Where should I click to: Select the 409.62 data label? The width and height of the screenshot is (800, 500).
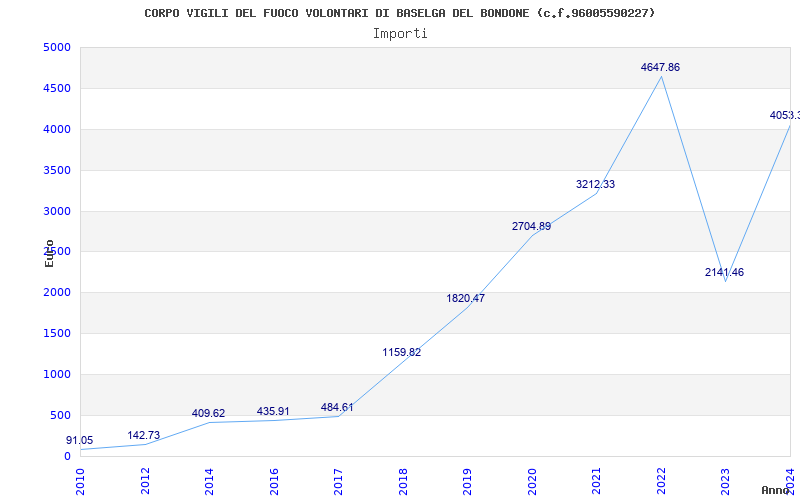(x=208, y=413)
